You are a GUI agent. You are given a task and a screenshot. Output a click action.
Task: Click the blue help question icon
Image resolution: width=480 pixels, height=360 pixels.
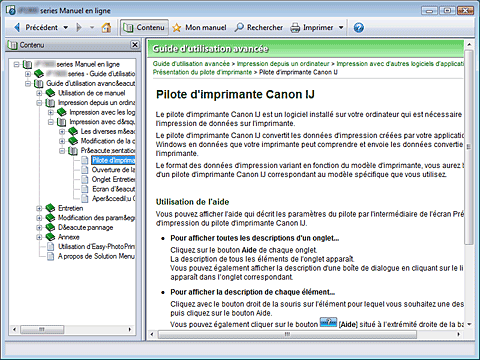(358, 28)
